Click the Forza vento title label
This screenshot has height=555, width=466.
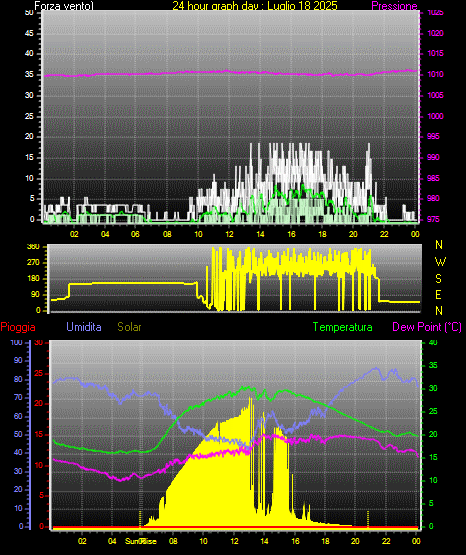point(64,6)
